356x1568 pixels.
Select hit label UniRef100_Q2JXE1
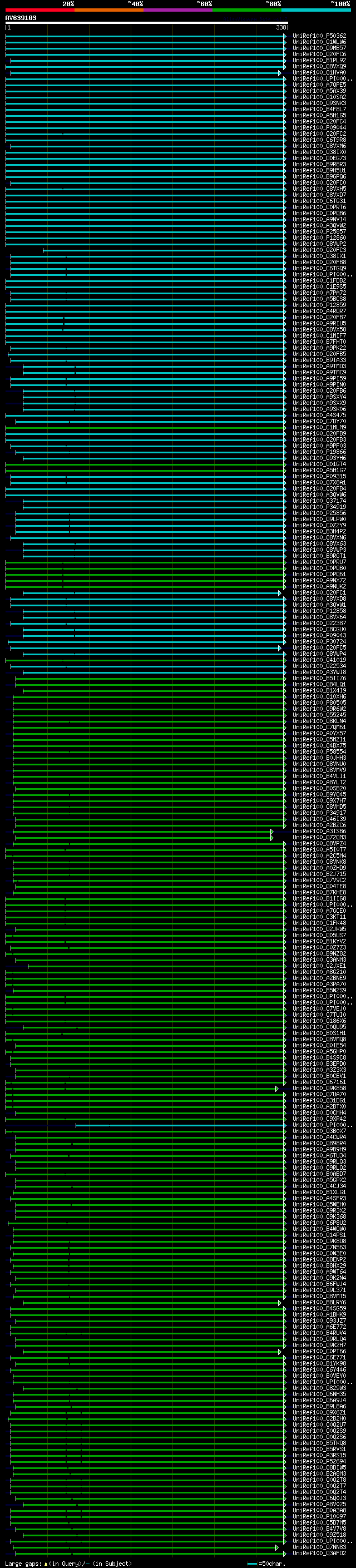click(319, 966)
